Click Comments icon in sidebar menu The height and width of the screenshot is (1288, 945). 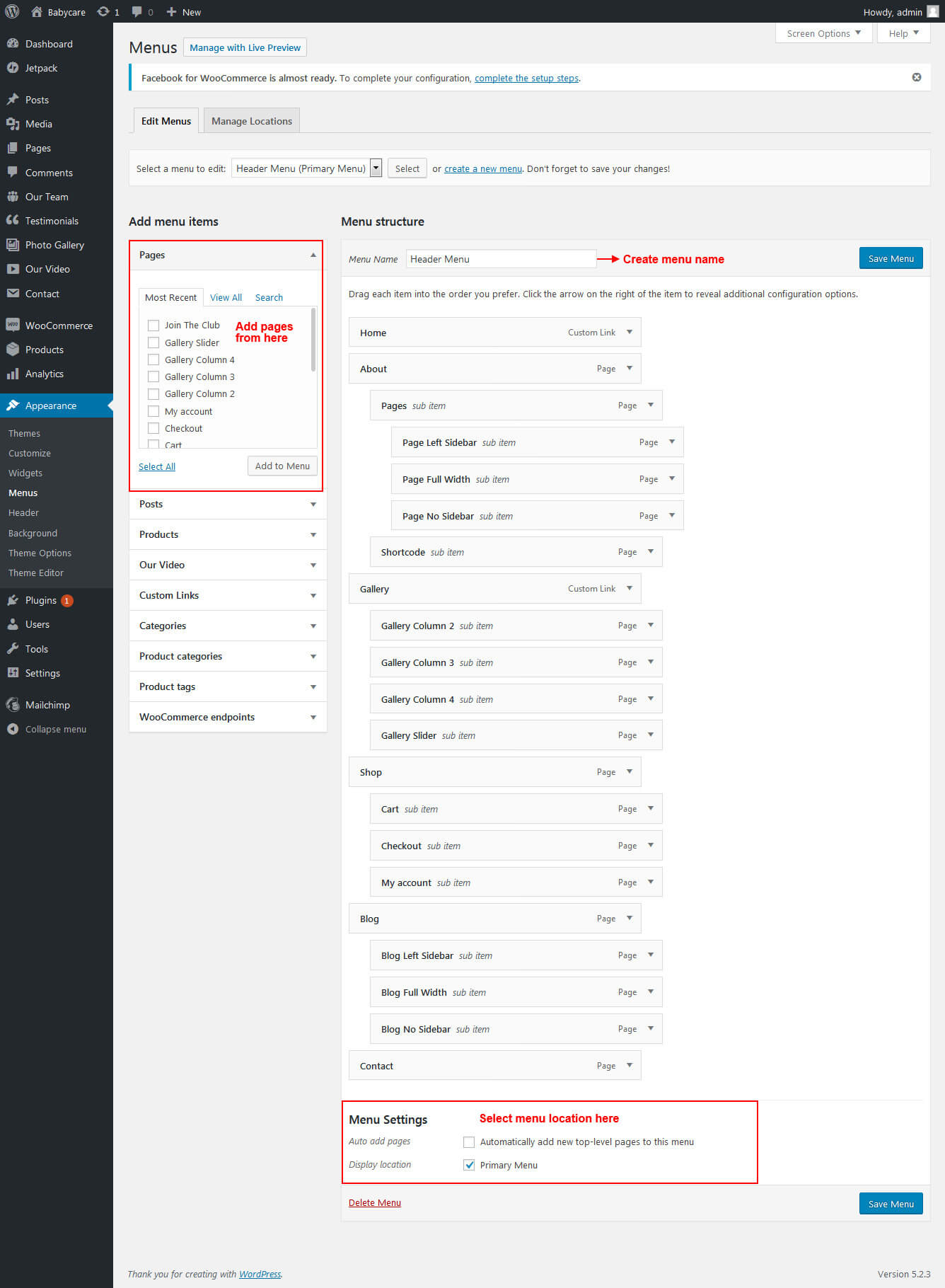point(13,172)
